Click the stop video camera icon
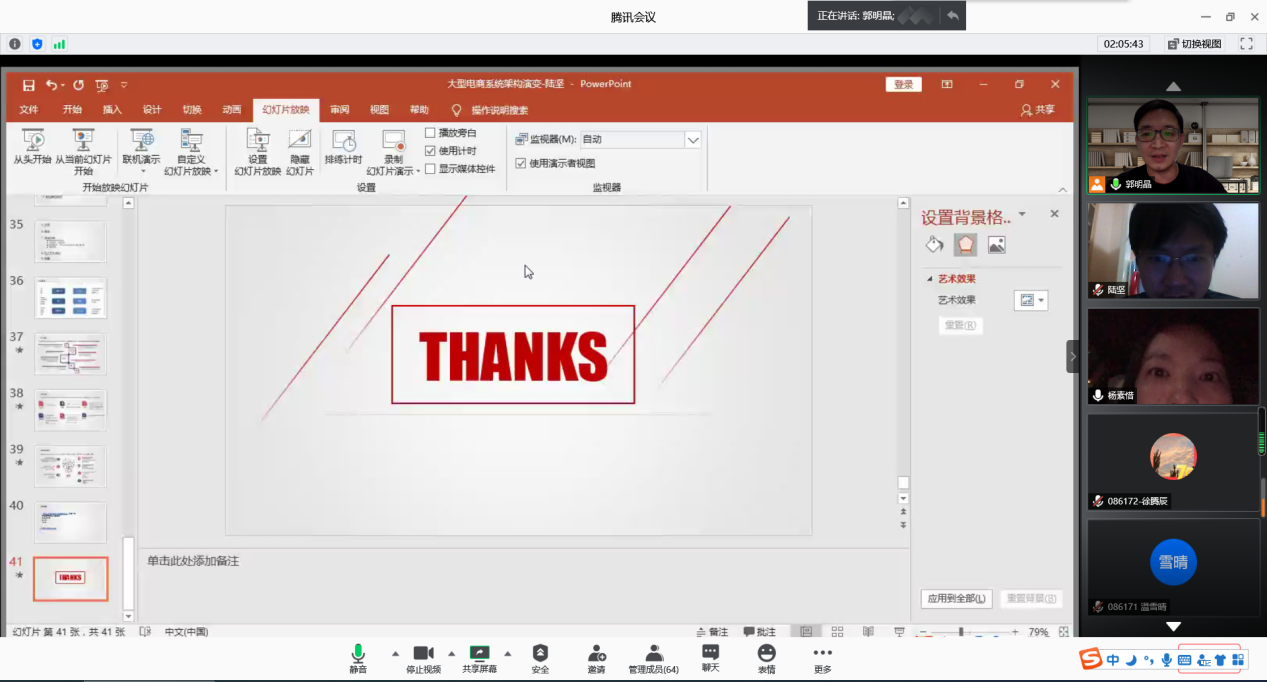 pos(423,653)
